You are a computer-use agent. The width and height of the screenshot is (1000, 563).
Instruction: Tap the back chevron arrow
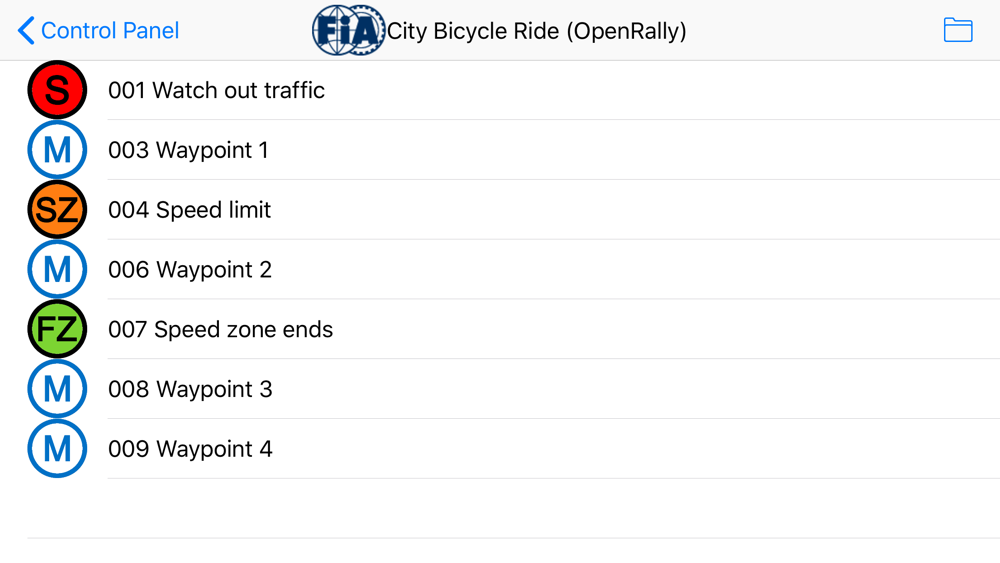tap(26, 31)
